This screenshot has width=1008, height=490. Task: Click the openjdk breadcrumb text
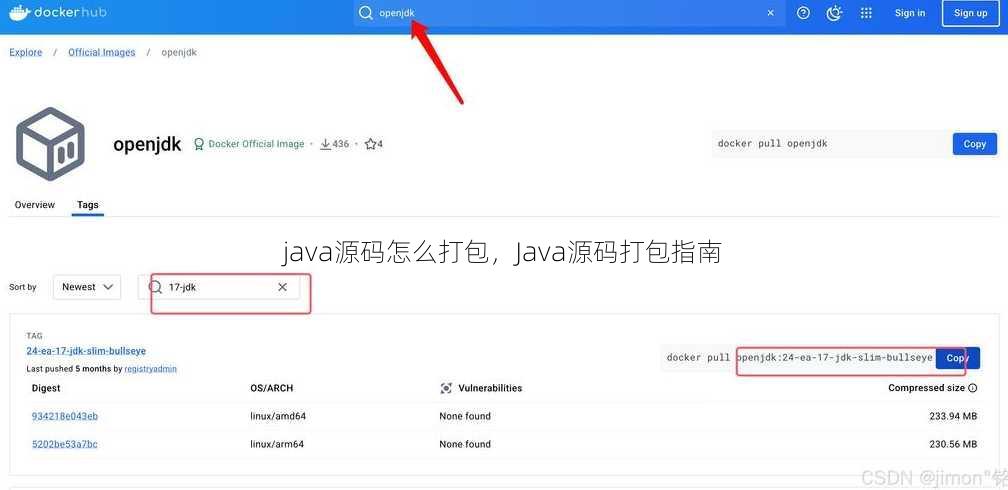coord(179,52)
